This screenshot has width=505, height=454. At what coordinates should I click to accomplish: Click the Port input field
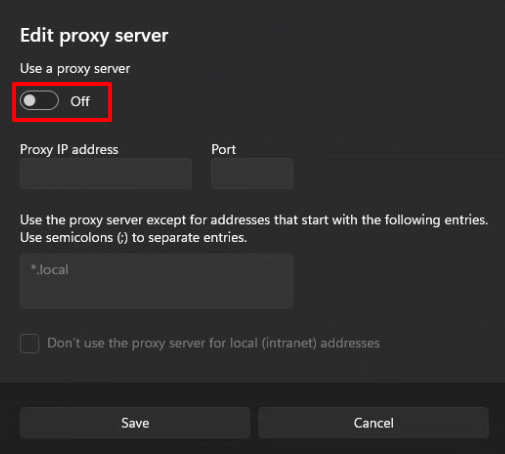[252, 174]
